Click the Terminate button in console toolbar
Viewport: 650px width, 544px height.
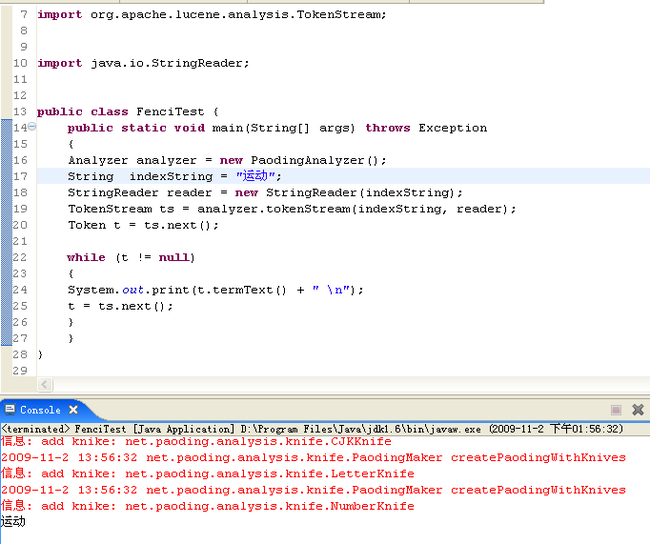(x=616, y=410)
